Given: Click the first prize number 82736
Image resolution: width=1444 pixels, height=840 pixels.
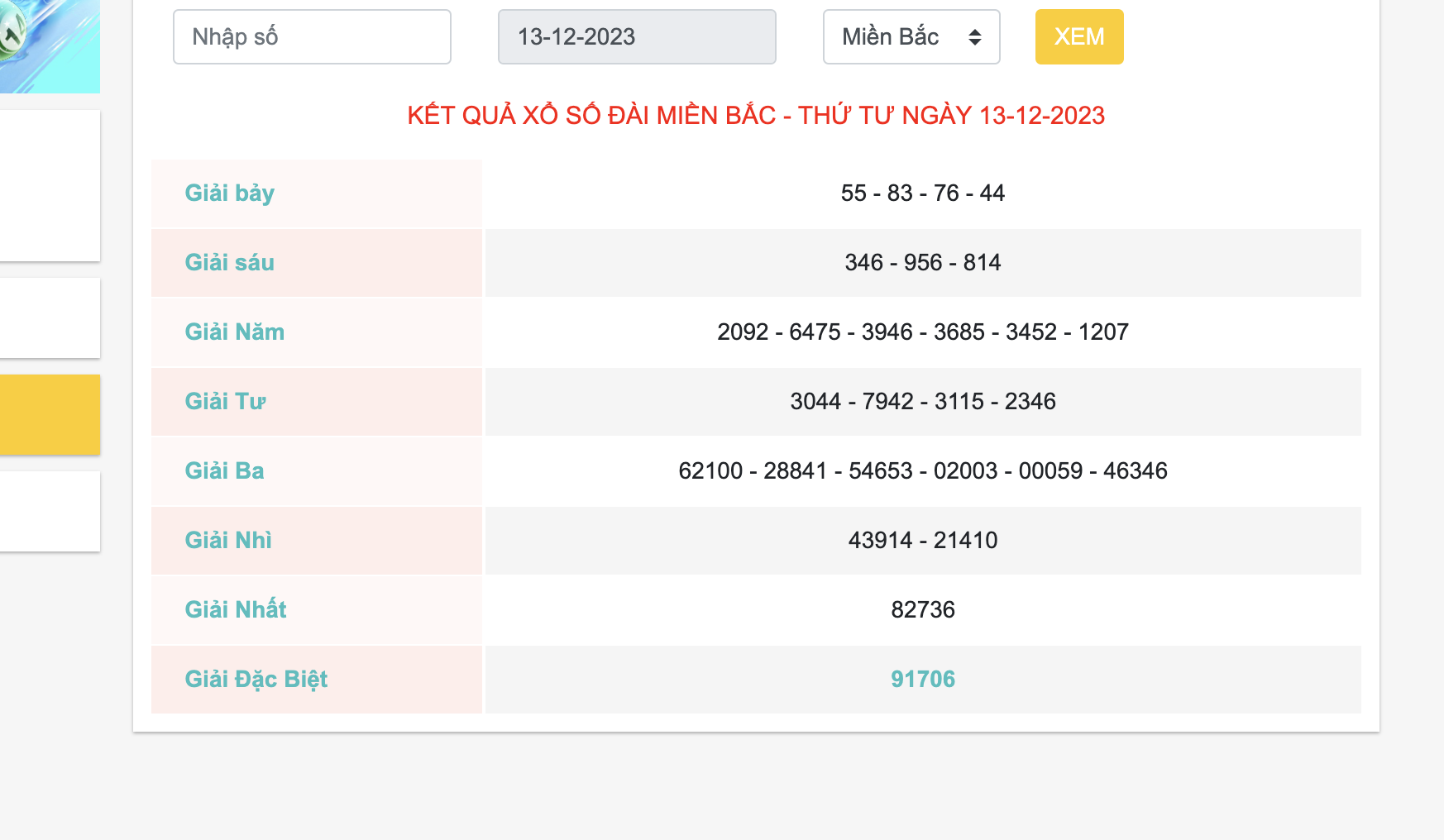Looking at the screenshot, I should (x=922, y=610).
